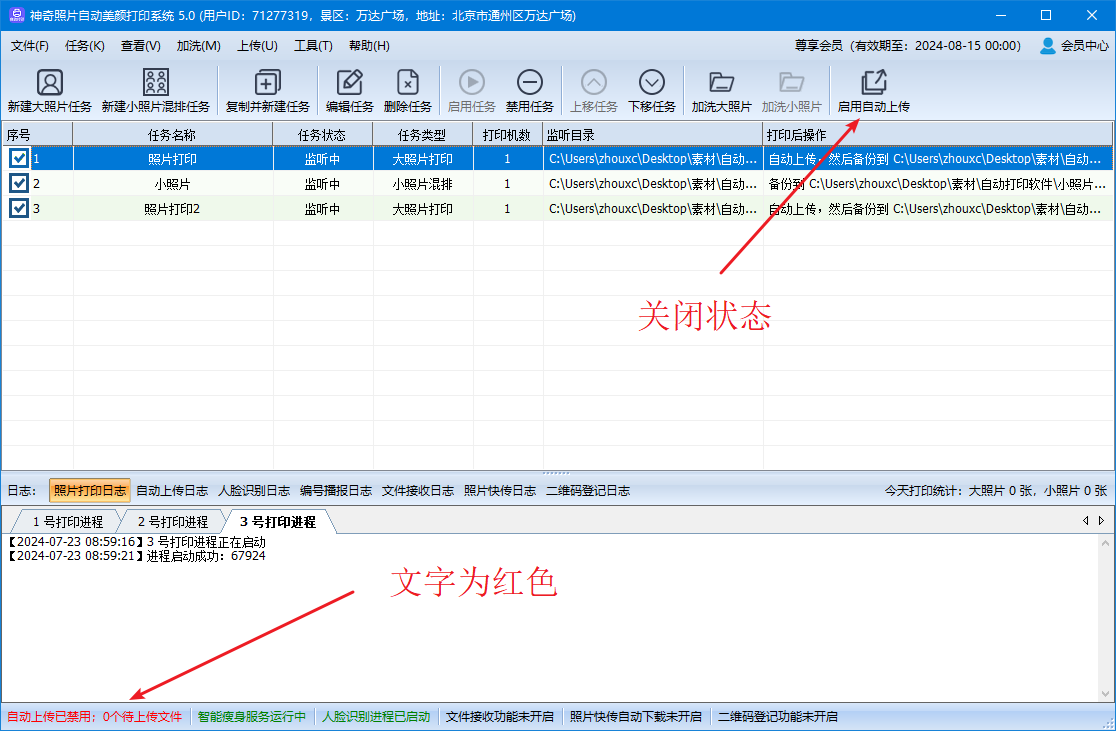Switch to 1 号打印进程 tab

[x=68, y=522]
